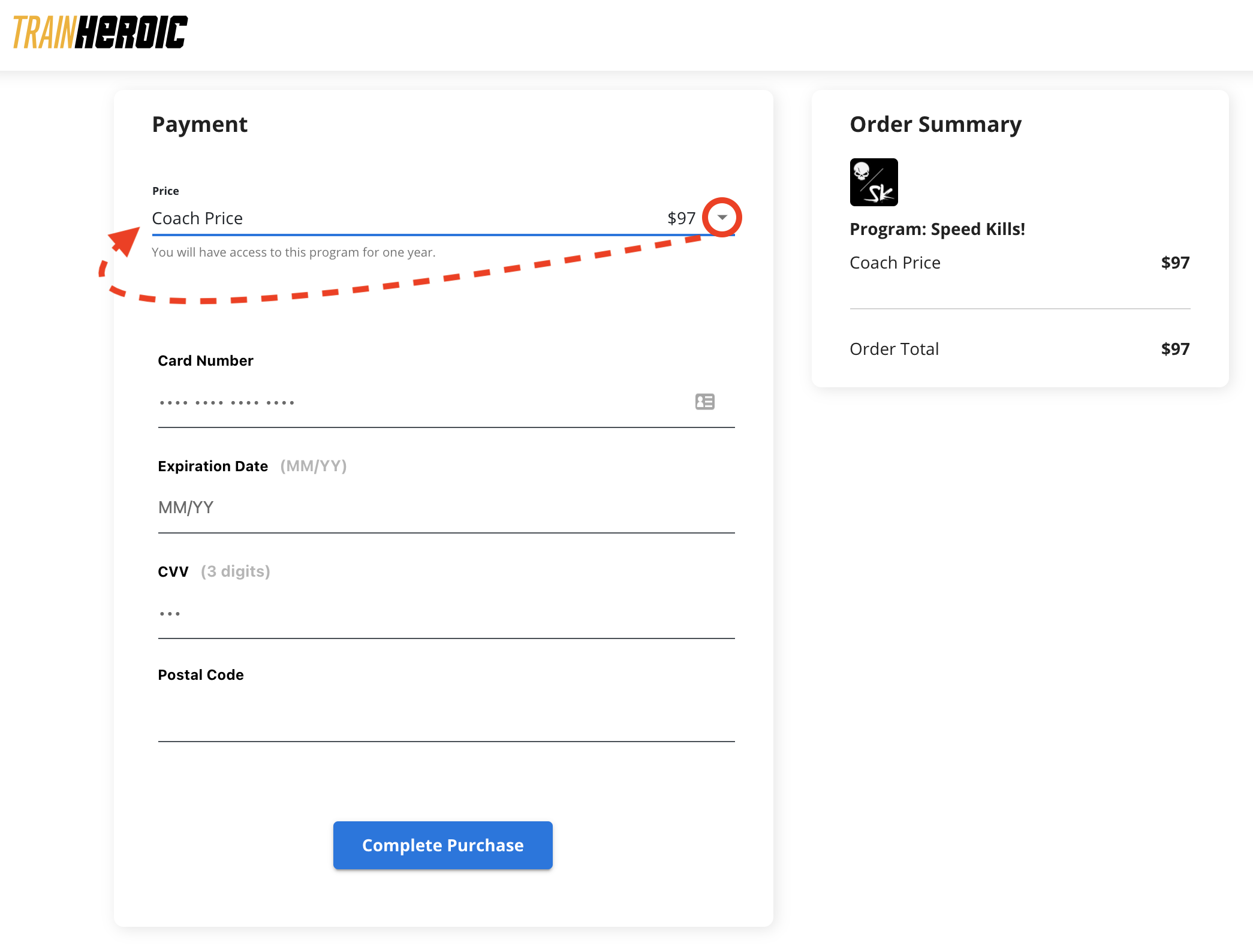Viewport: 1253px width, 952px height.
Task: Click the 'Payment' heading
Action: click(x=200, y=124)
